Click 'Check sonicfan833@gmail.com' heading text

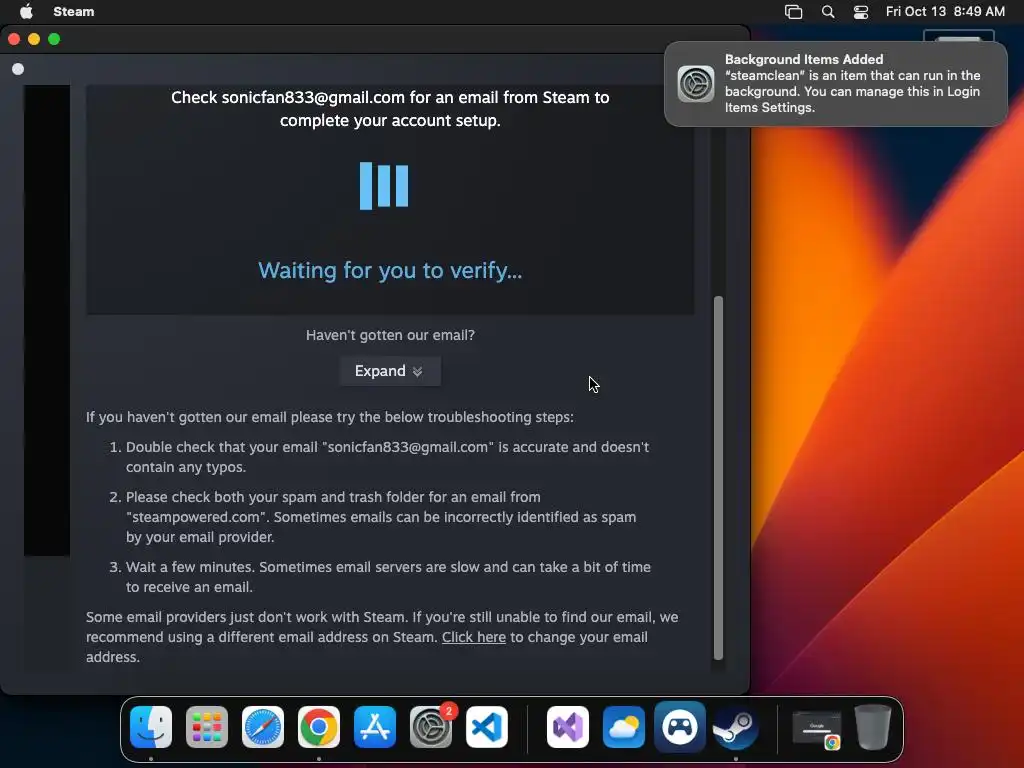pos(390,108)
